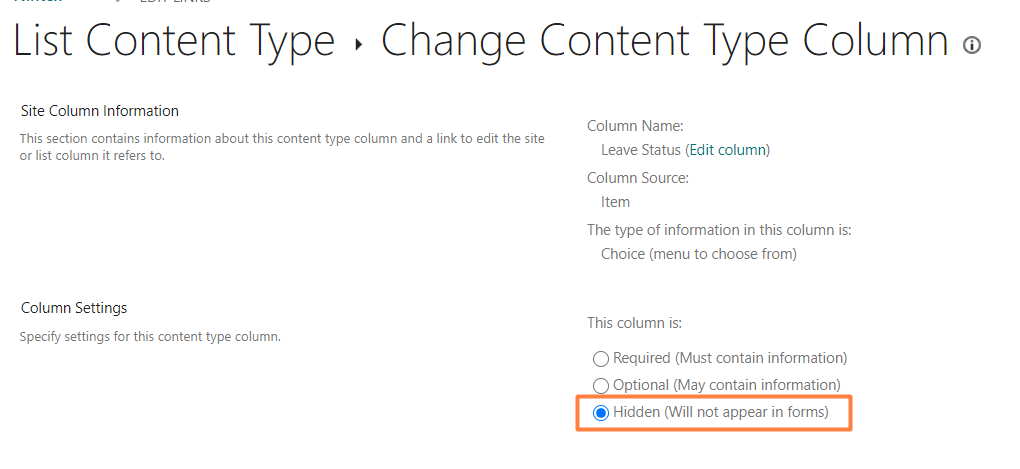Go back to List Content Type breadcrumb
The width and height of the screenshot is (1020, 469).
click(x=174, y=42)
